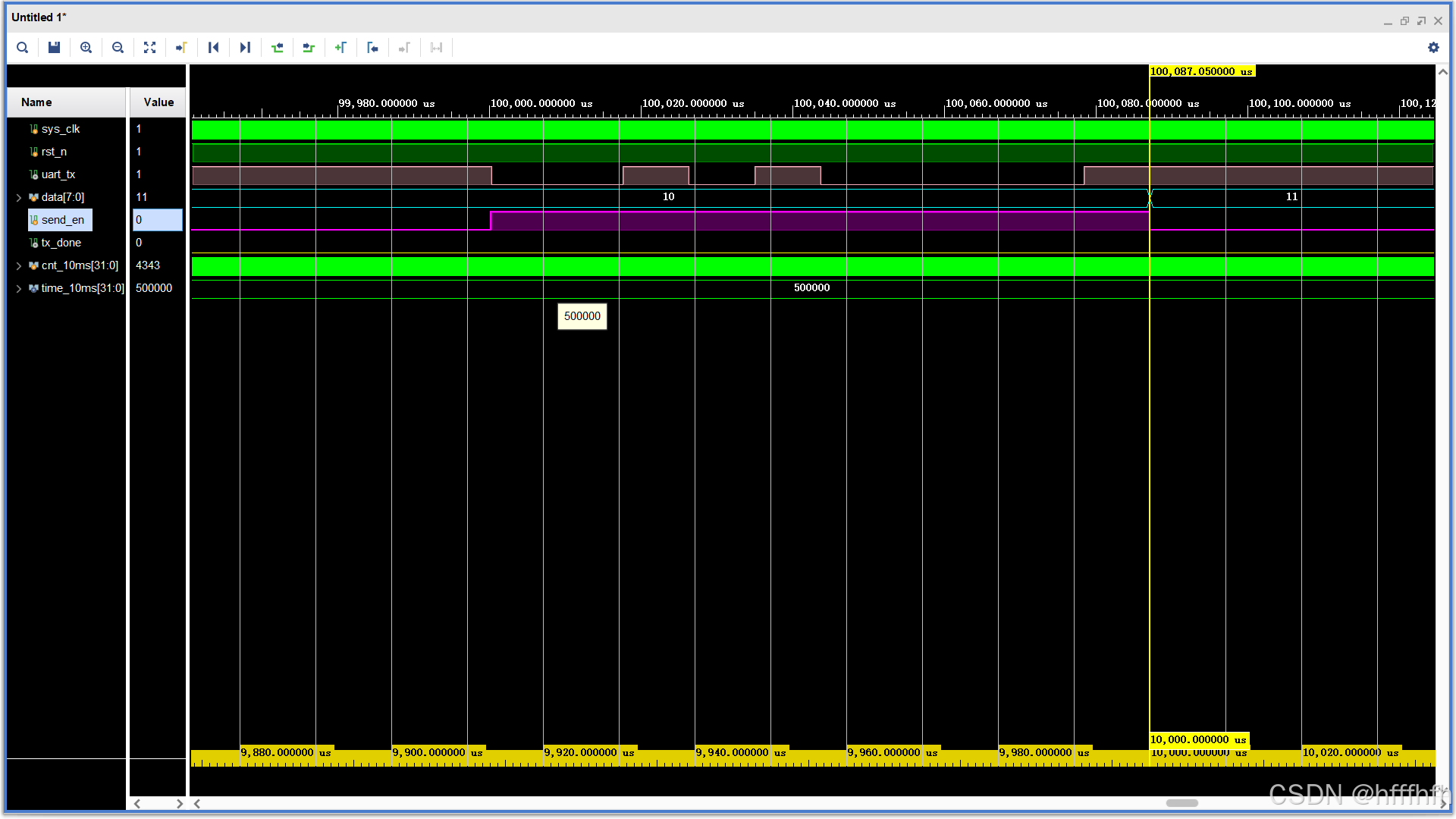Go to the cursor position
Image resolution: width=1456 pixels, height=819 pixels.
tap(181, 48)
